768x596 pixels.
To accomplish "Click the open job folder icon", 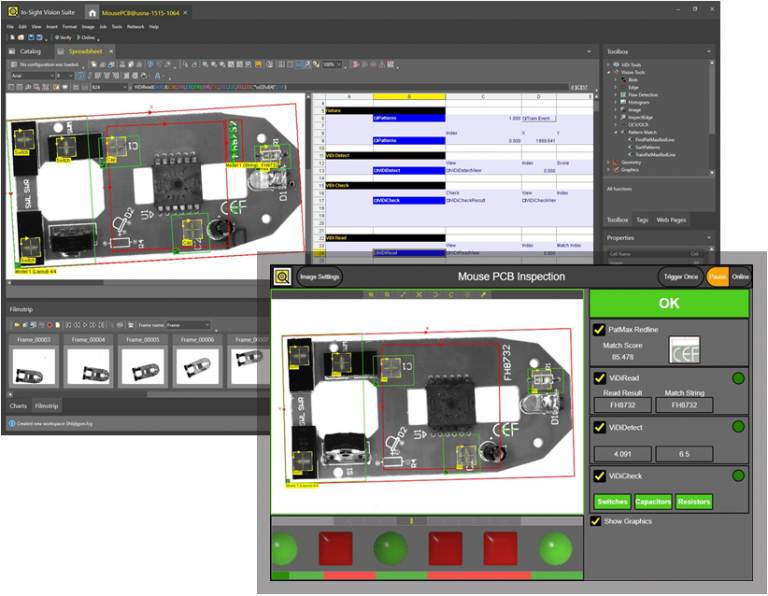I will pyautogui.click(x=21, y=37).
